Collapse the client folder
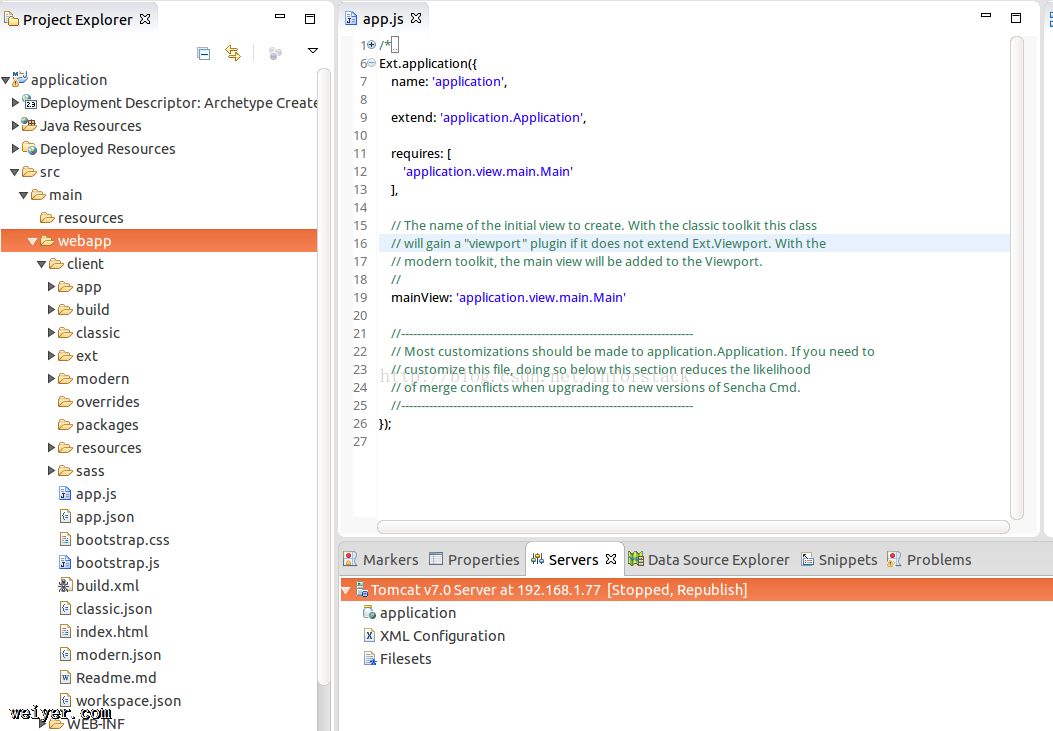Viewport: 1053px width, 731px height. 42,264
